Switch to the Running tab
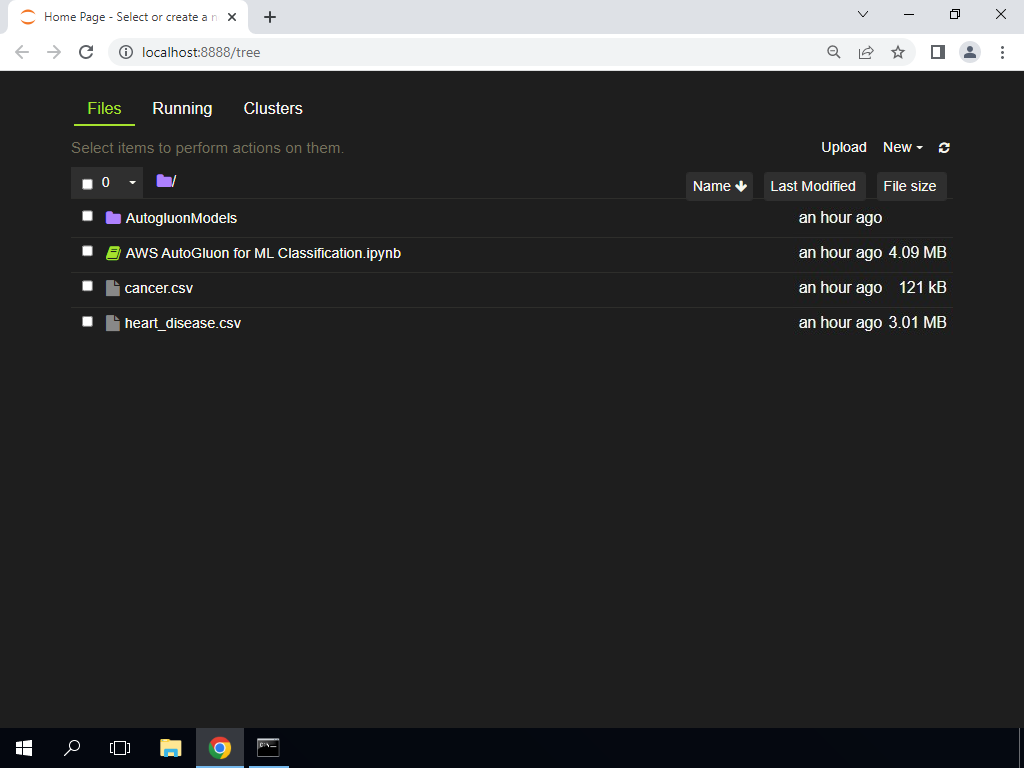The width and height of the screenshot is (1024, 768). pos(182,108)
